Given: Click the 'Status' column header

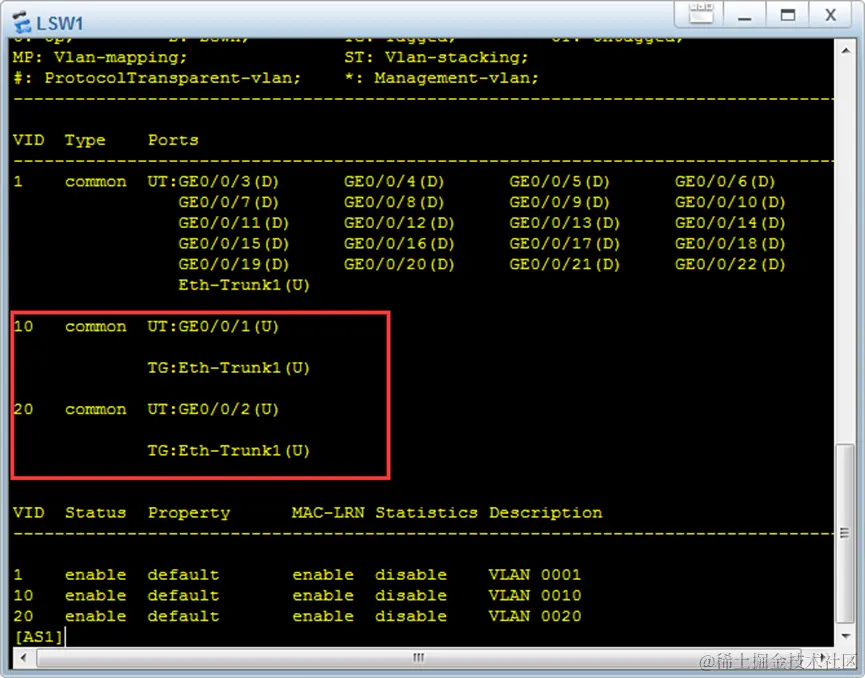Looking at the screenshot, I should [95, 512].
